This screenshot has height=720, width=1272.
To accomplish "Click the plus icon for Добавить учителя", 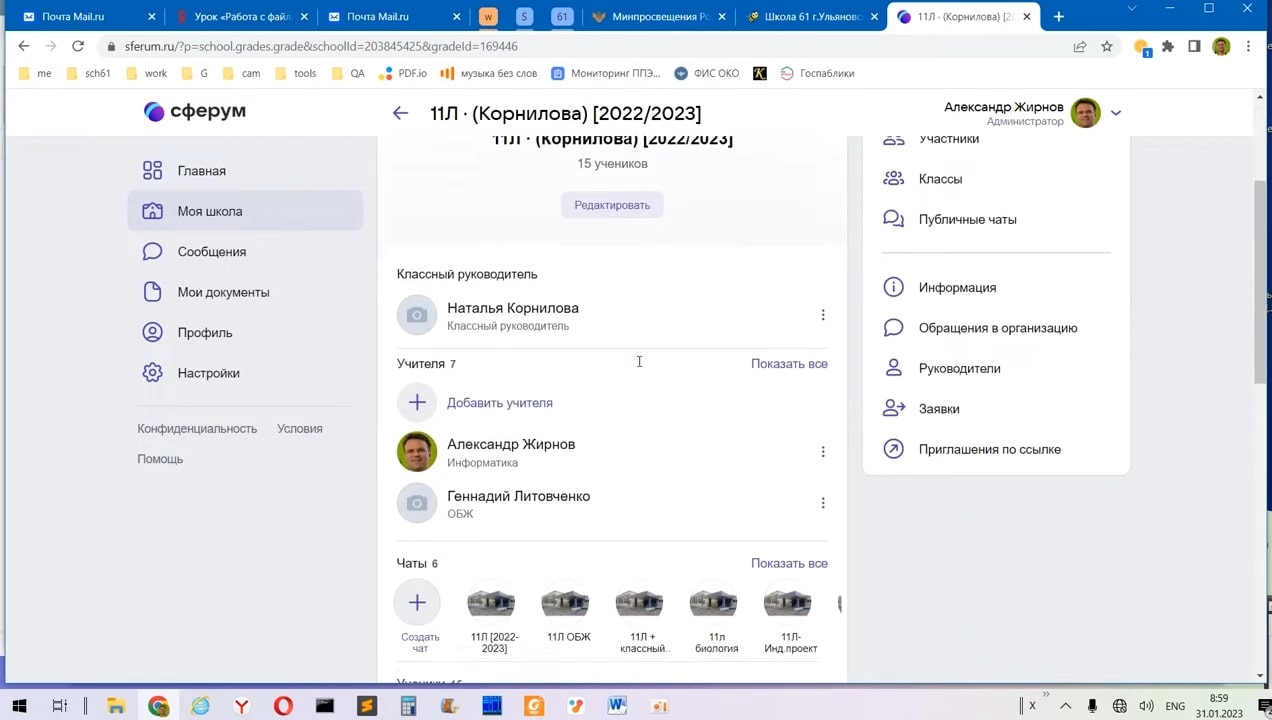I will [417, 403].
